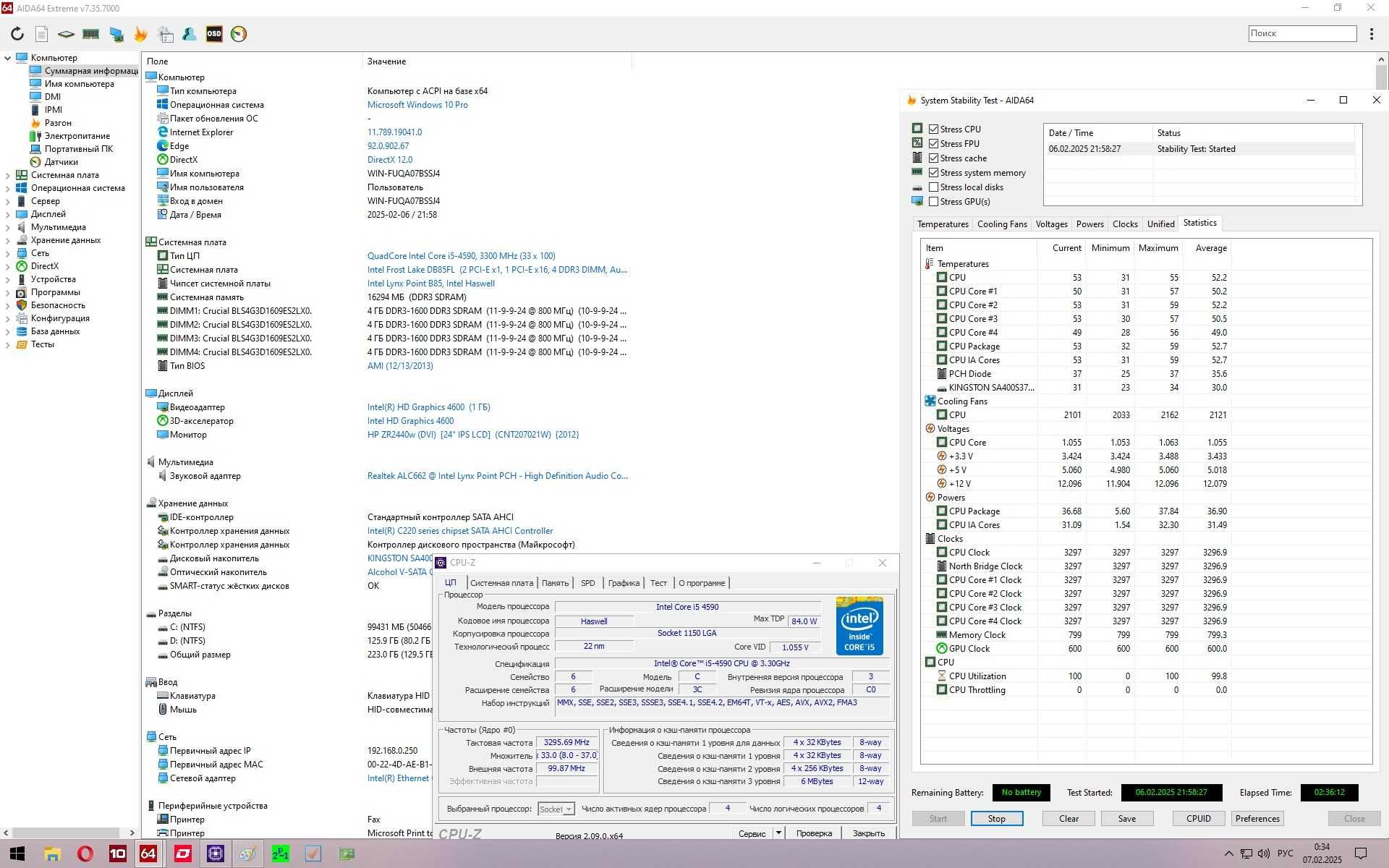
Task: Click the CPU chip icon in AIDA64 toolbar
Action: pyautogui.click(x=66, y=34)
